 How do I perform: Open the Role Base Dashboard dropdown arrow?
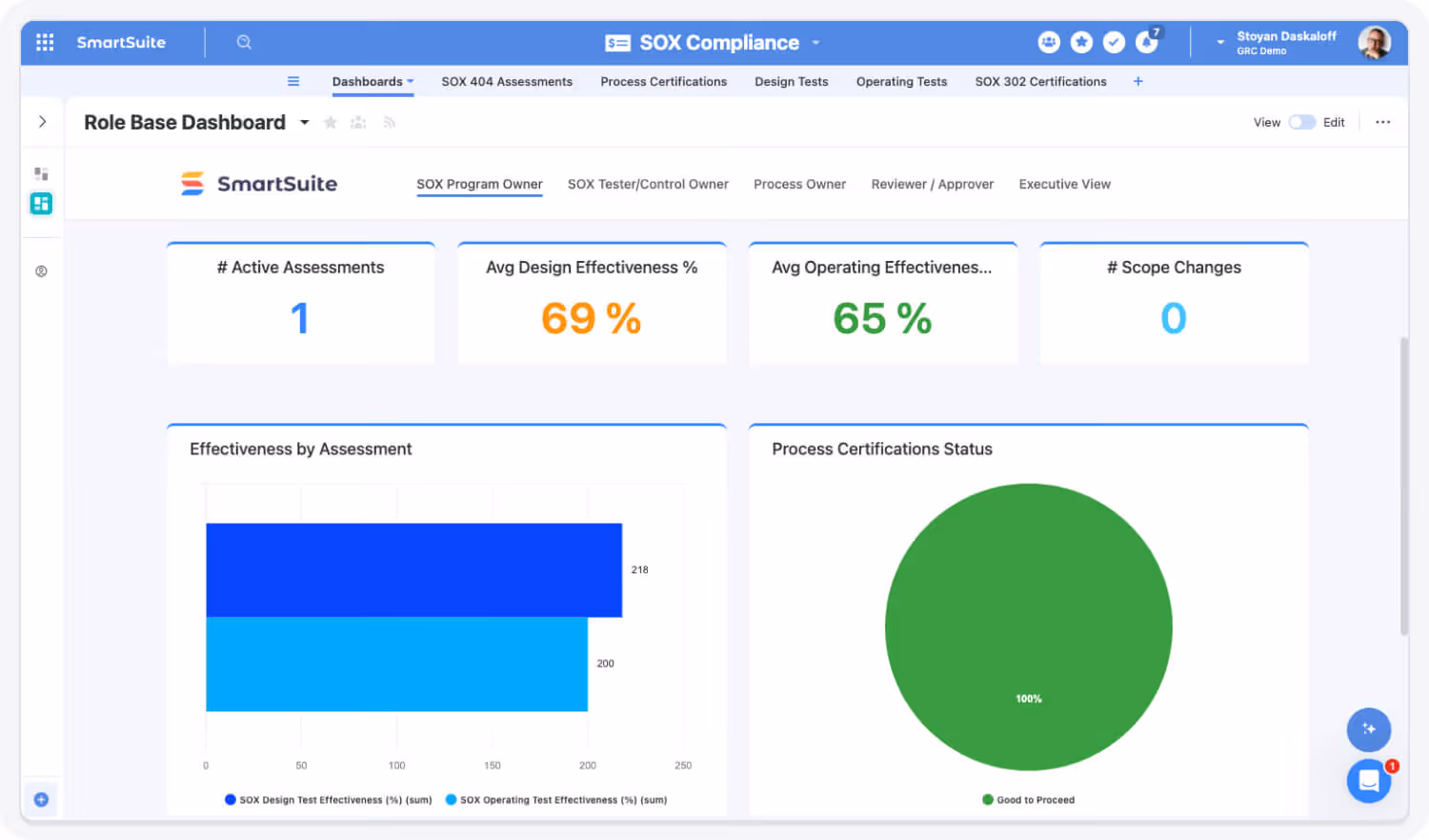[x=305, y=122]
